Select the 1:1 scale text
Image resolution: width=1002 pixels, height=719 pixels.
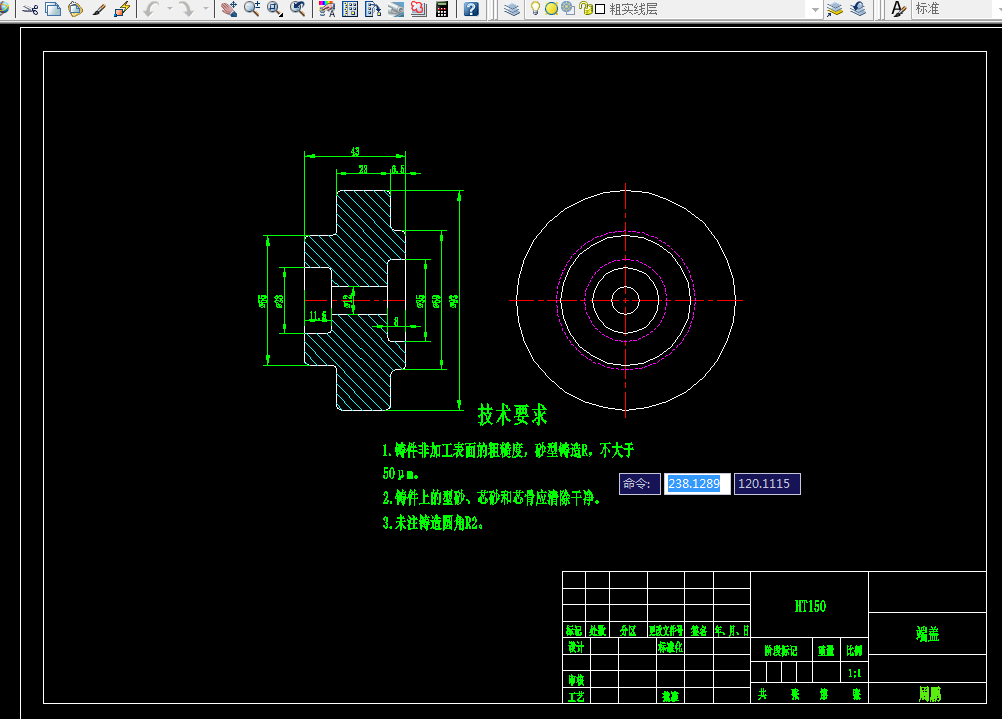tap(854, 673)
